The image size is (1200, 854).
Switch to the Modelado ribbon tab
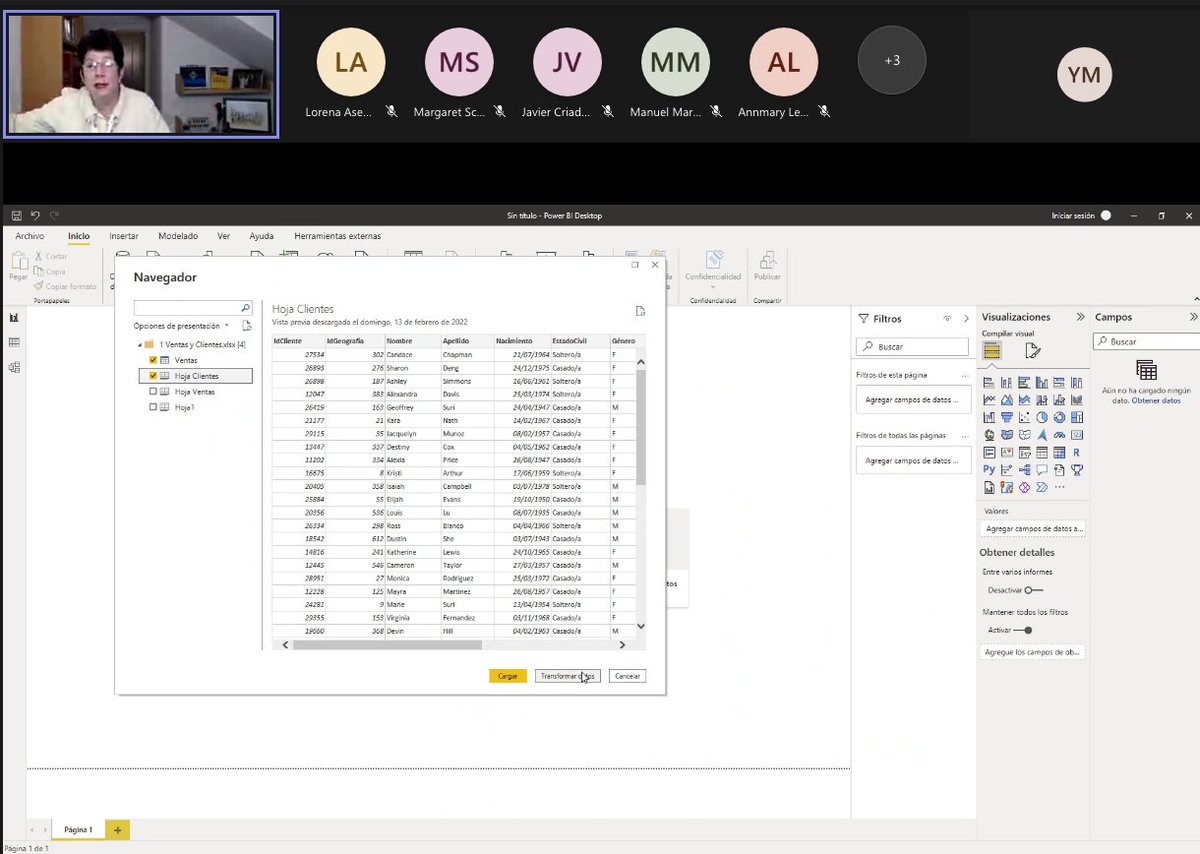[x=178, y=236]
